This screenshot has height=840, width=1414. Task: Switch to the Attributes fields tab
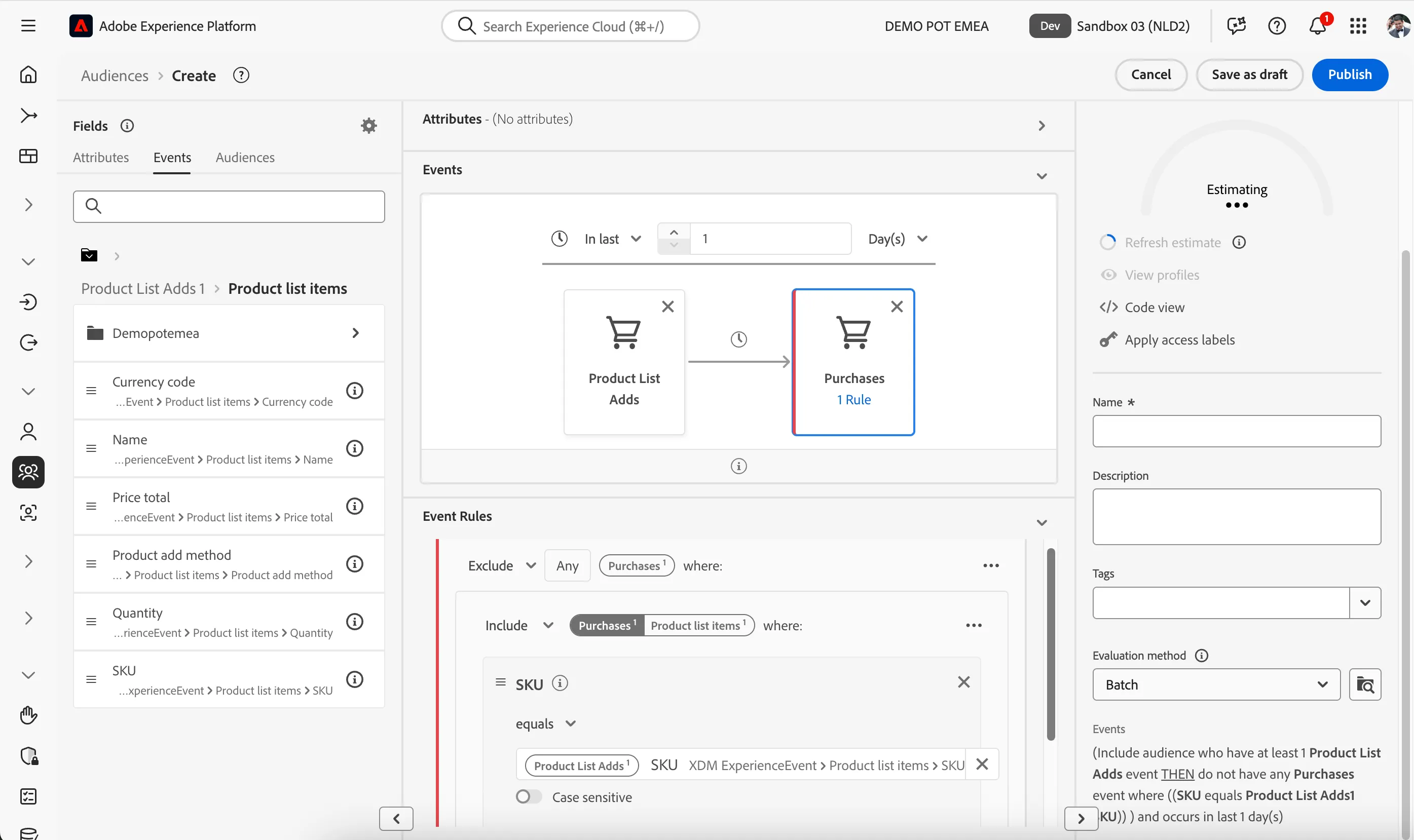click(x=101, y=158)
